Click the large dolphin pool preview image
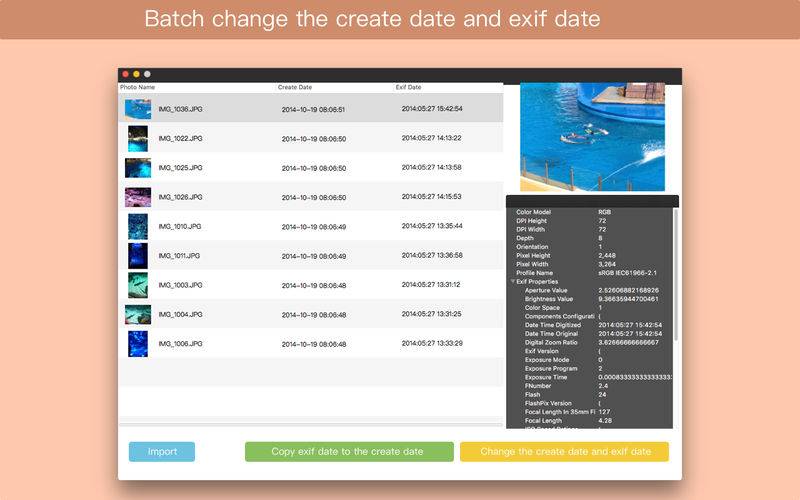This screenshot has width=800, height=500. pos(592,136)
